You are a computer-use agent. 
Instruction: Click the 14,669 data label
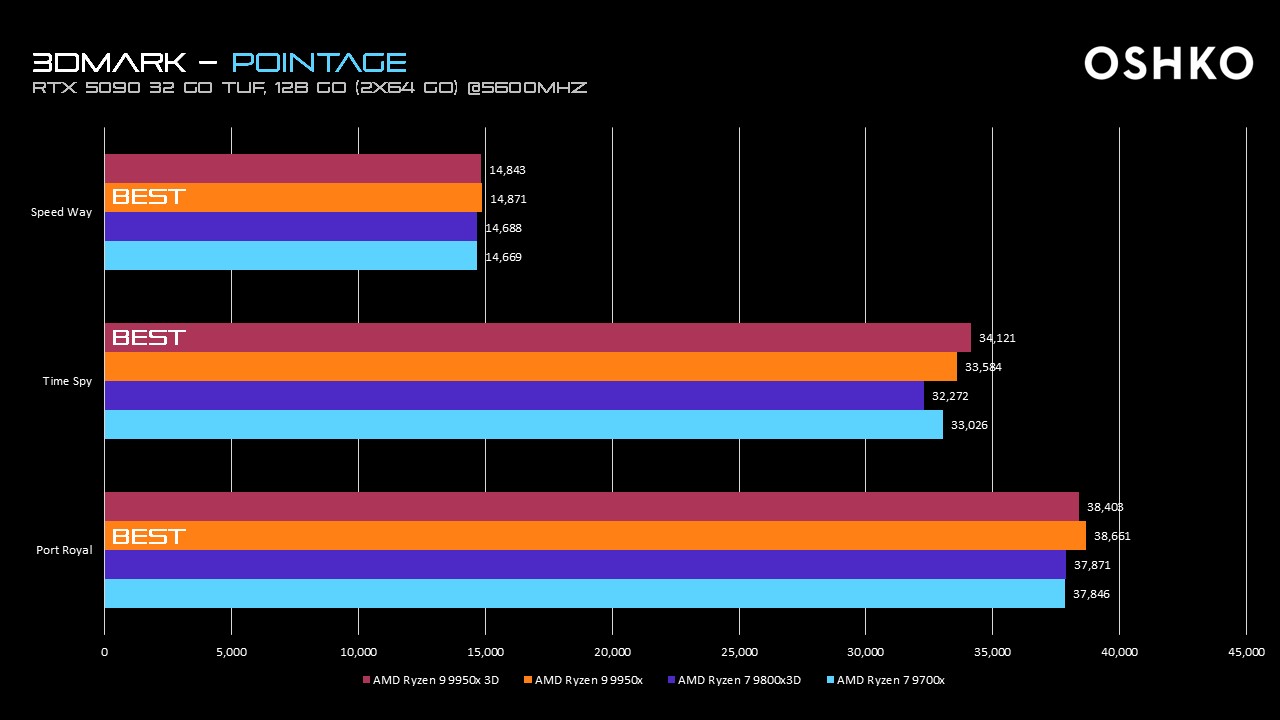point(503,257)
